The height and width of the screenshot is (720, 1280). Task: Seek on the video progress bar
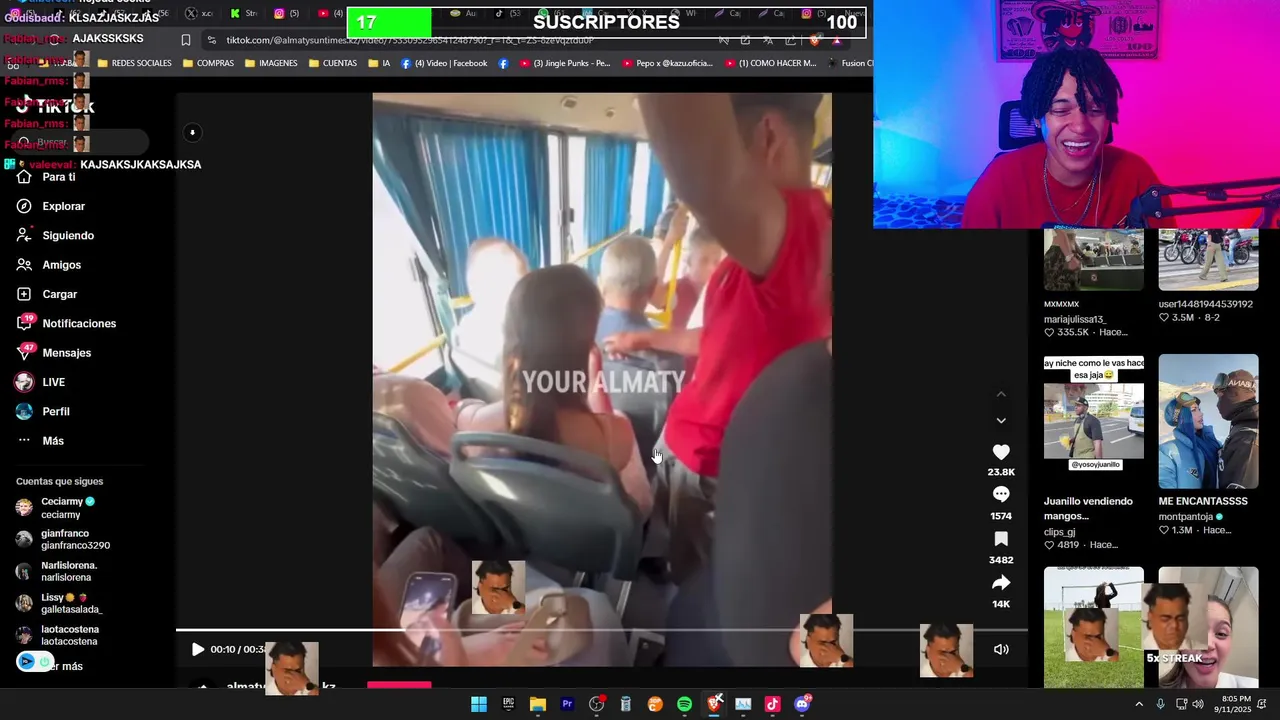click(601, 630)
